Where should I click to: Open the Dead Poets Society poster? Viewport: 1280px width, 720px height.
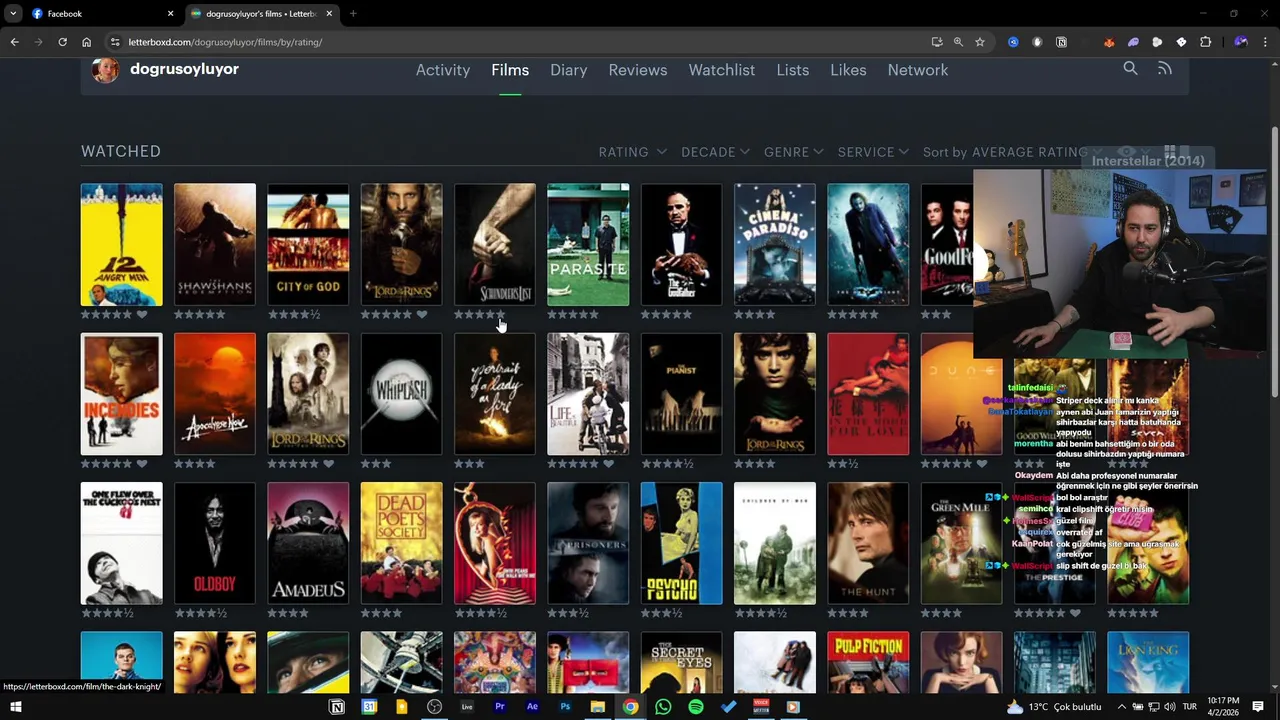click(401, 544)
